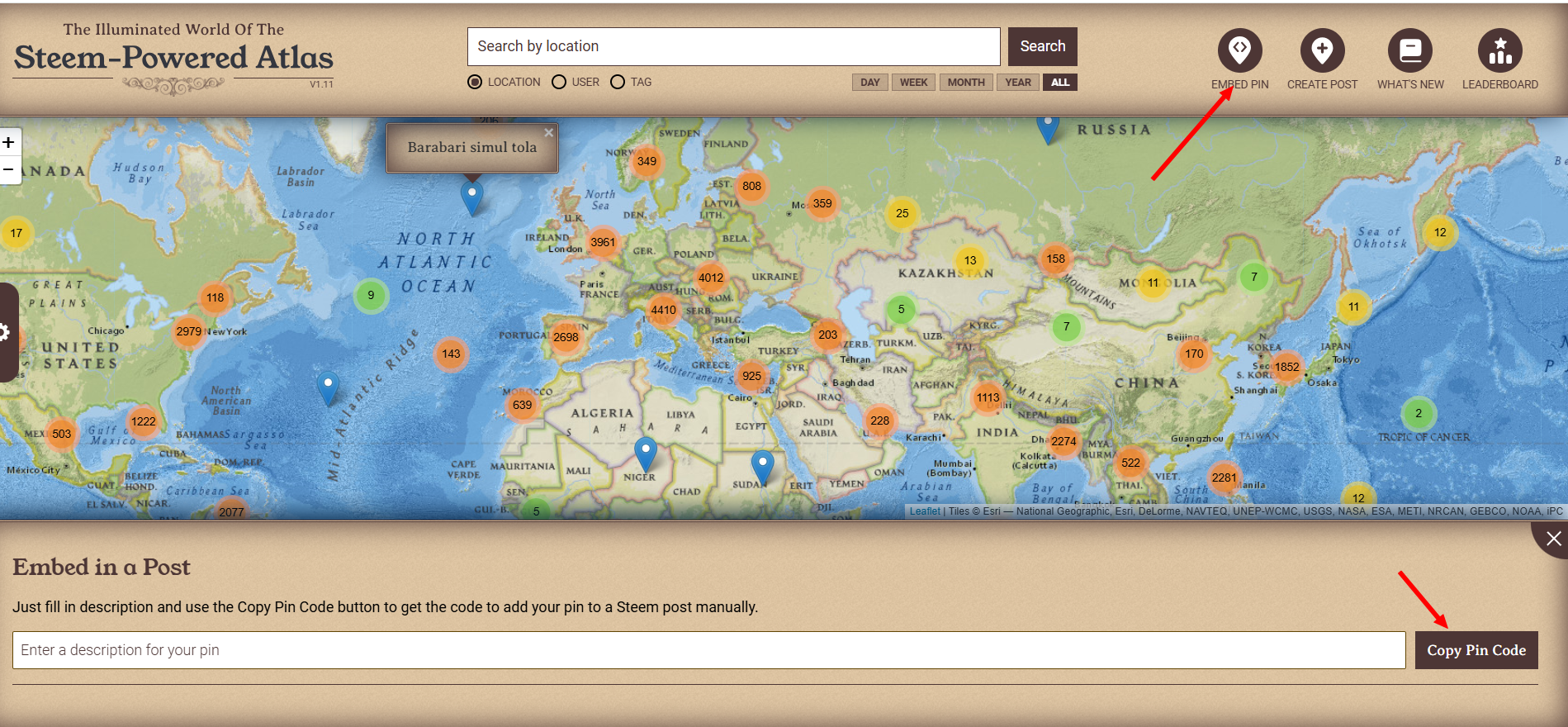Click the blue pin near Mid-Atlantic Ridge
The width and height of the screenshot is (1568, 727).
[x=328, y=388]
